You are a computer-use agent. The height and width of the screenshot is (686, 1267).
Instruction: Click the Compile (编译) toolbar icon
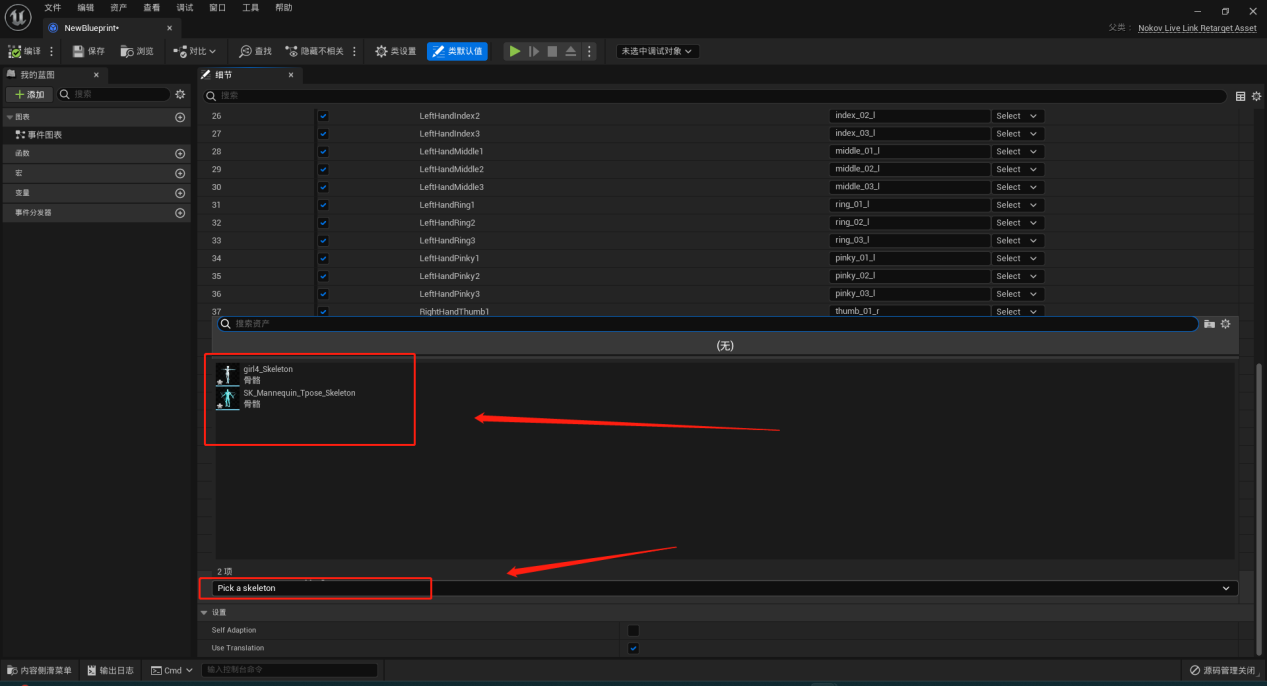click(x=14, y=51)
